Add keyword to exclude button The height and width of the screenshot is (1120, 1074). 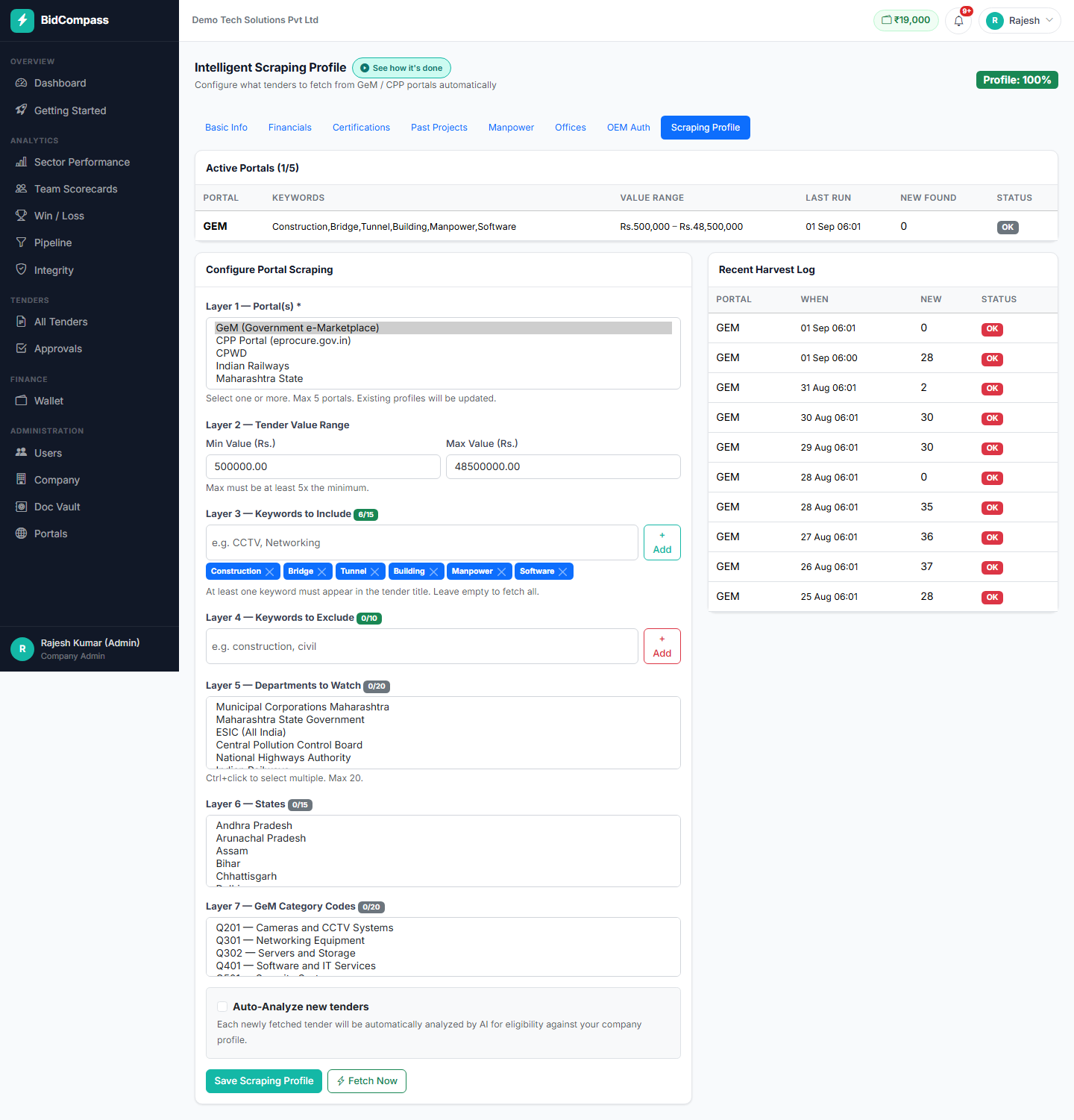(662, 646)
